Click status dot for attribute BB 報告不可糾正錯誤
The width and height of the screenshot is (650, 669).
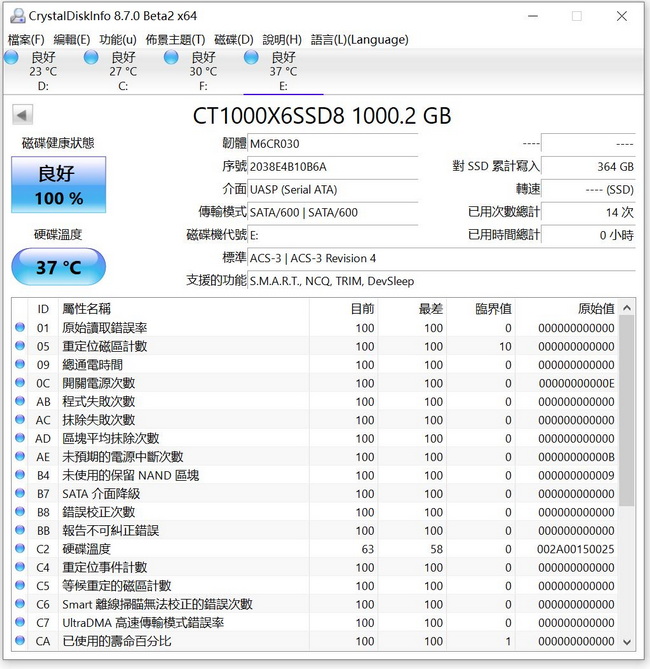(x=20, y=530)
